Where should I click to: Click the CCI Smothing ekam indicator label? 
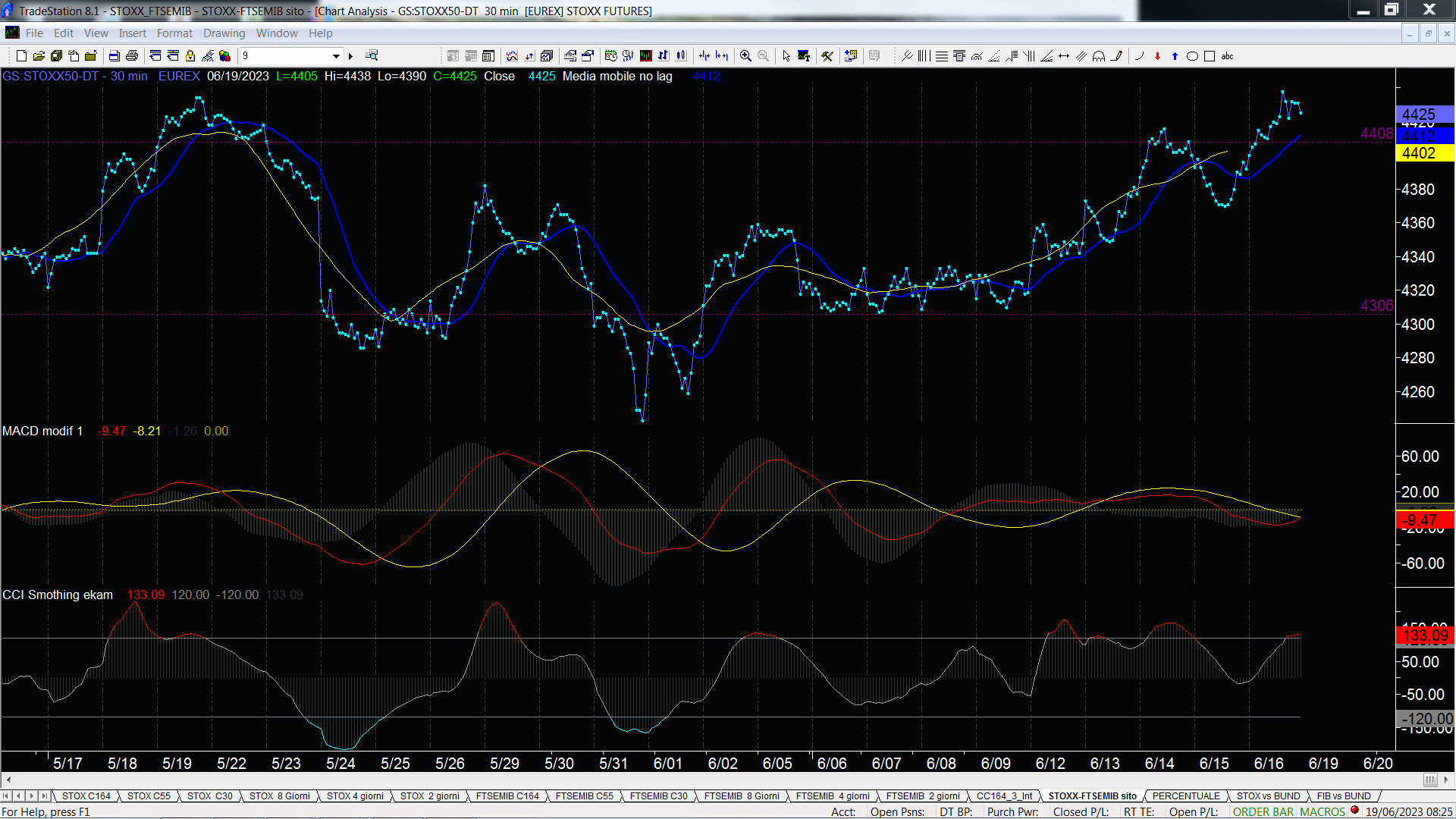(x=58, y=595)
